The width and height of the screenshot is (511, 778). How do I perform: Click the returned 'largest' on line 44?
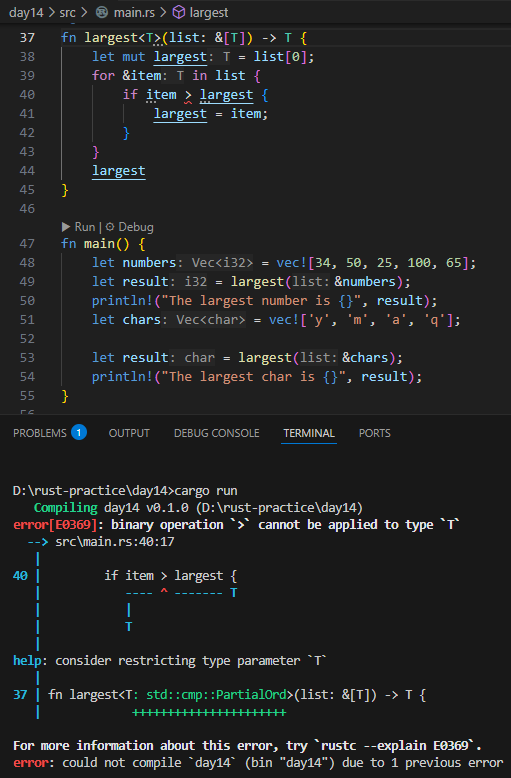click(x=119, y=171)
